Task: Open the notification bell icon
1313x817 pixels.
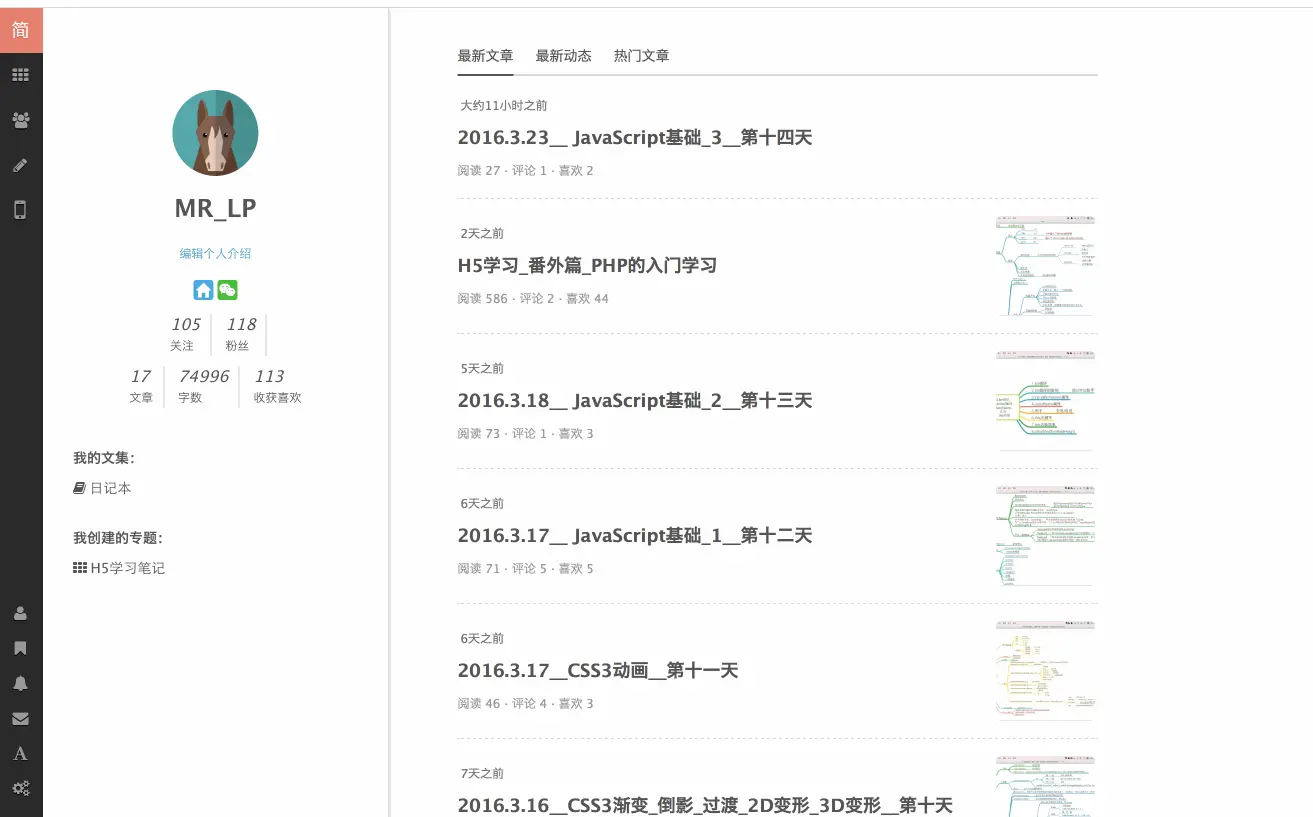Action: tap(21, 683)
